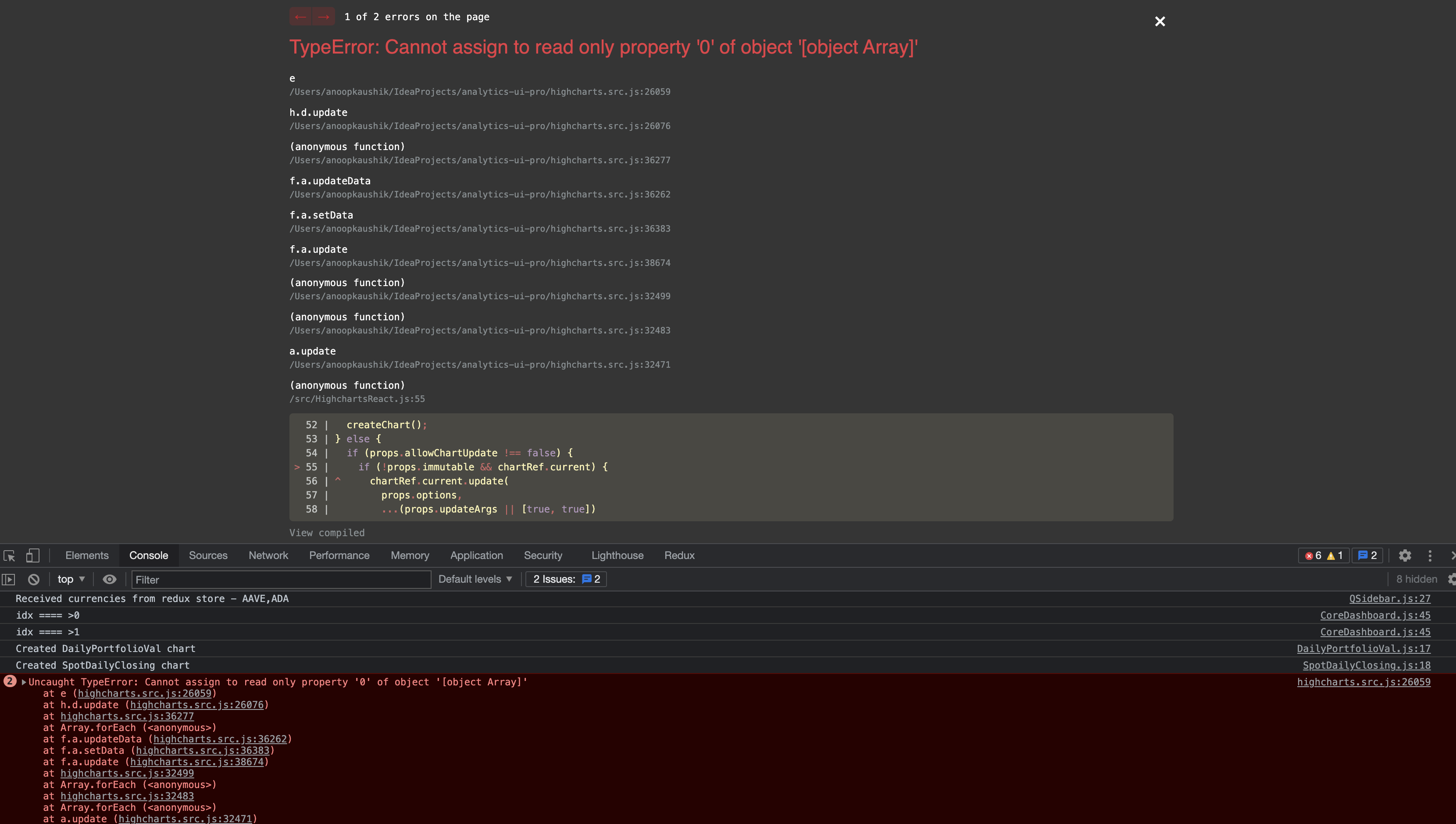Show the console sidebar icon
1456x824 pixels.
coord(8,580)
